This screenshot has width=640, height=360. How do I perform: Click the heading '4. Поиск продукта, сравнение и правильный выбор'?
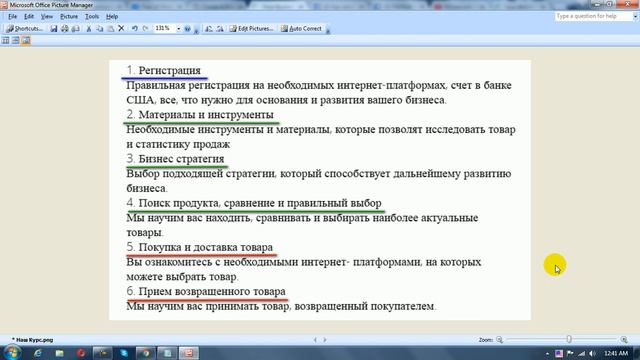pos(254,203)
